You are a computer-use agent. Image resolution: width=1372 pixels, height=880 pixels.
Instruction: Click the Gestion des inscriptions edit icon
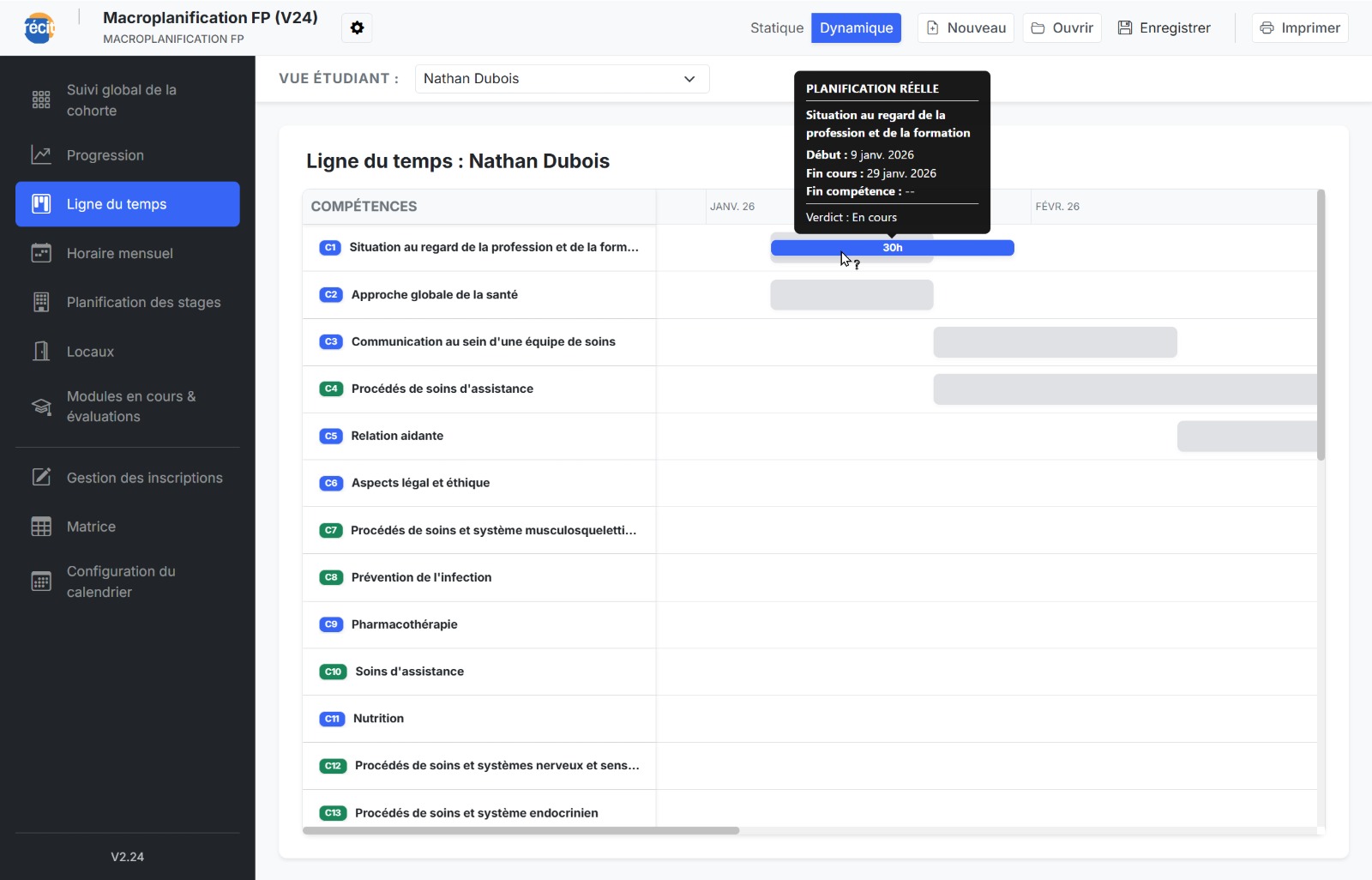[x=41, y=478]
